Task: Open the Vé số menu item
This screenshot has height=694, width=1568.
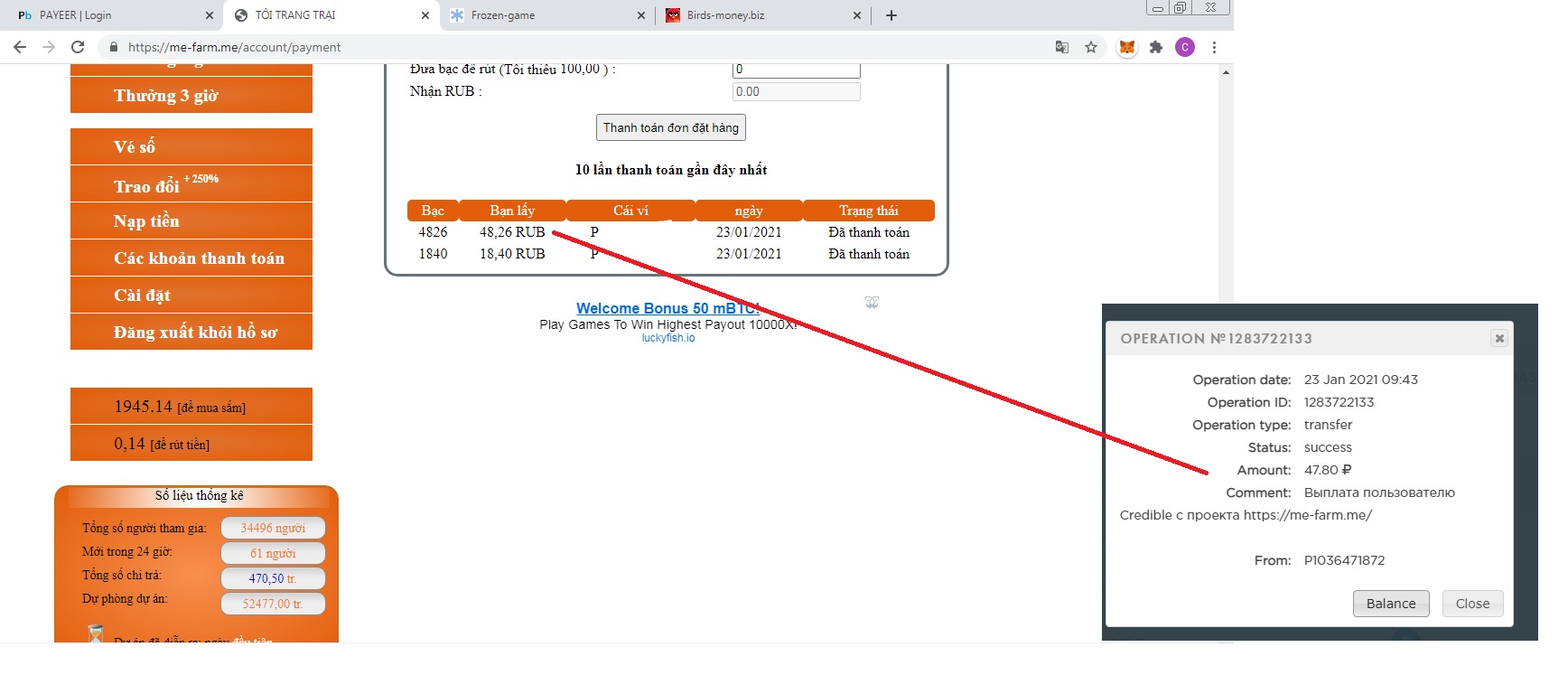Action: (191, 146)
